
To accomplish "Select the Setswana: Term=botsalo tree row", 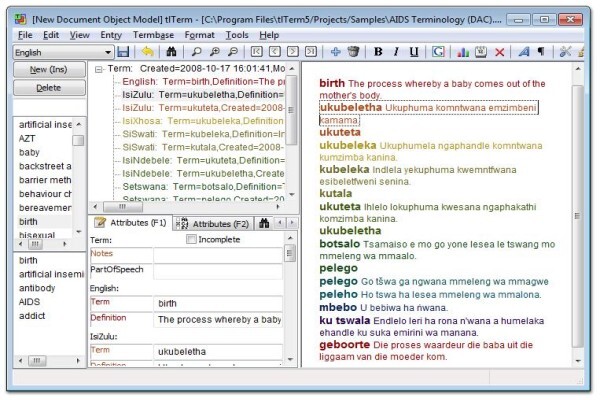I will coord(202,187).
